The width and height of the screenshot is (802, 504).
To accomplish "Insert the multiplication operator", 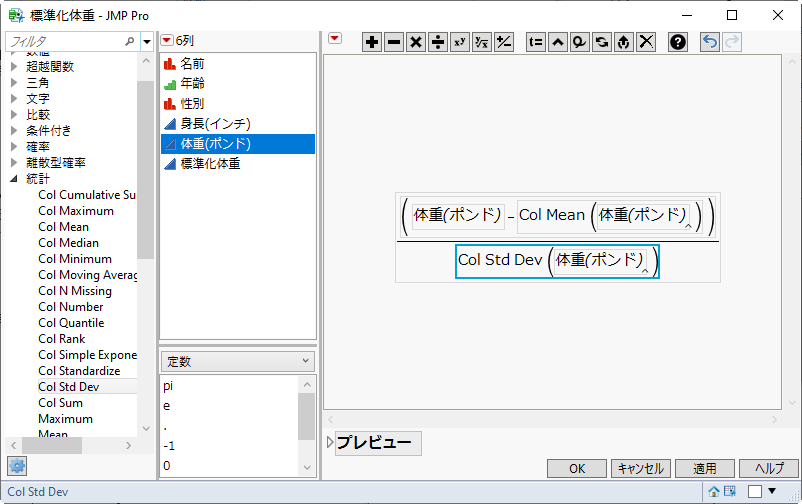I will 416,42.
